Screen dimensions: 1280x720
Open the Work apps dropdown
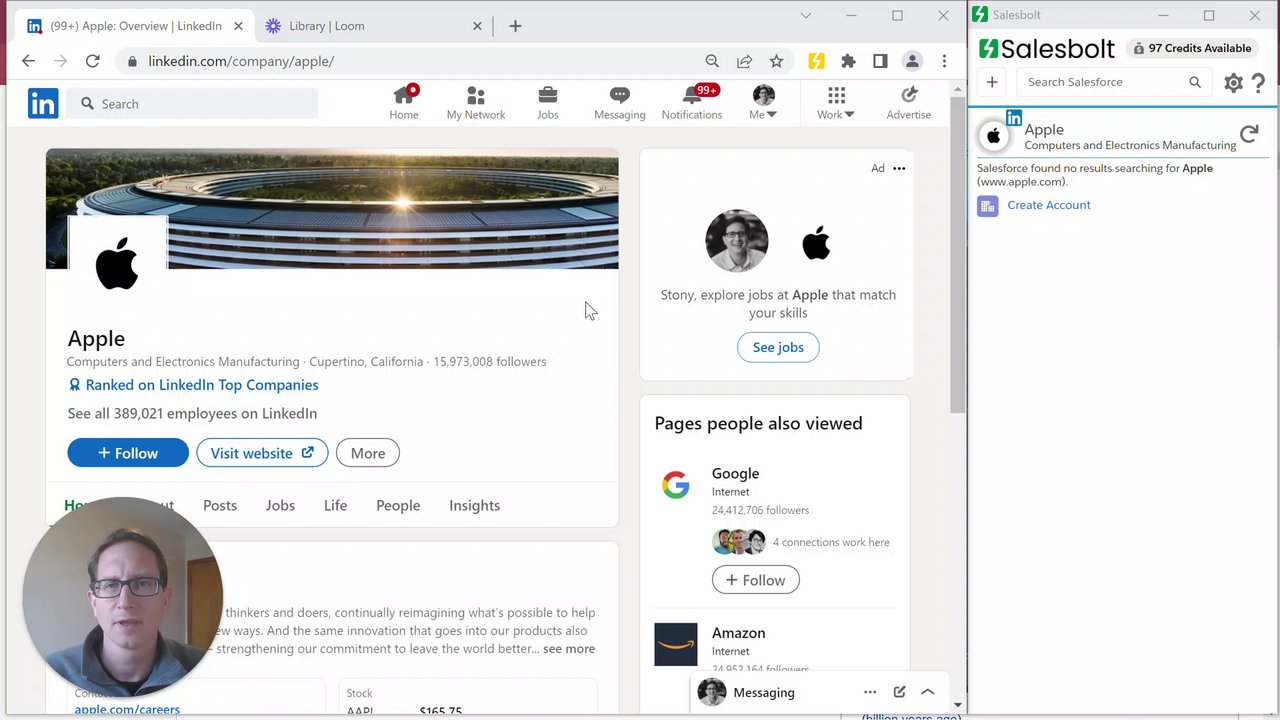(836, 103)
